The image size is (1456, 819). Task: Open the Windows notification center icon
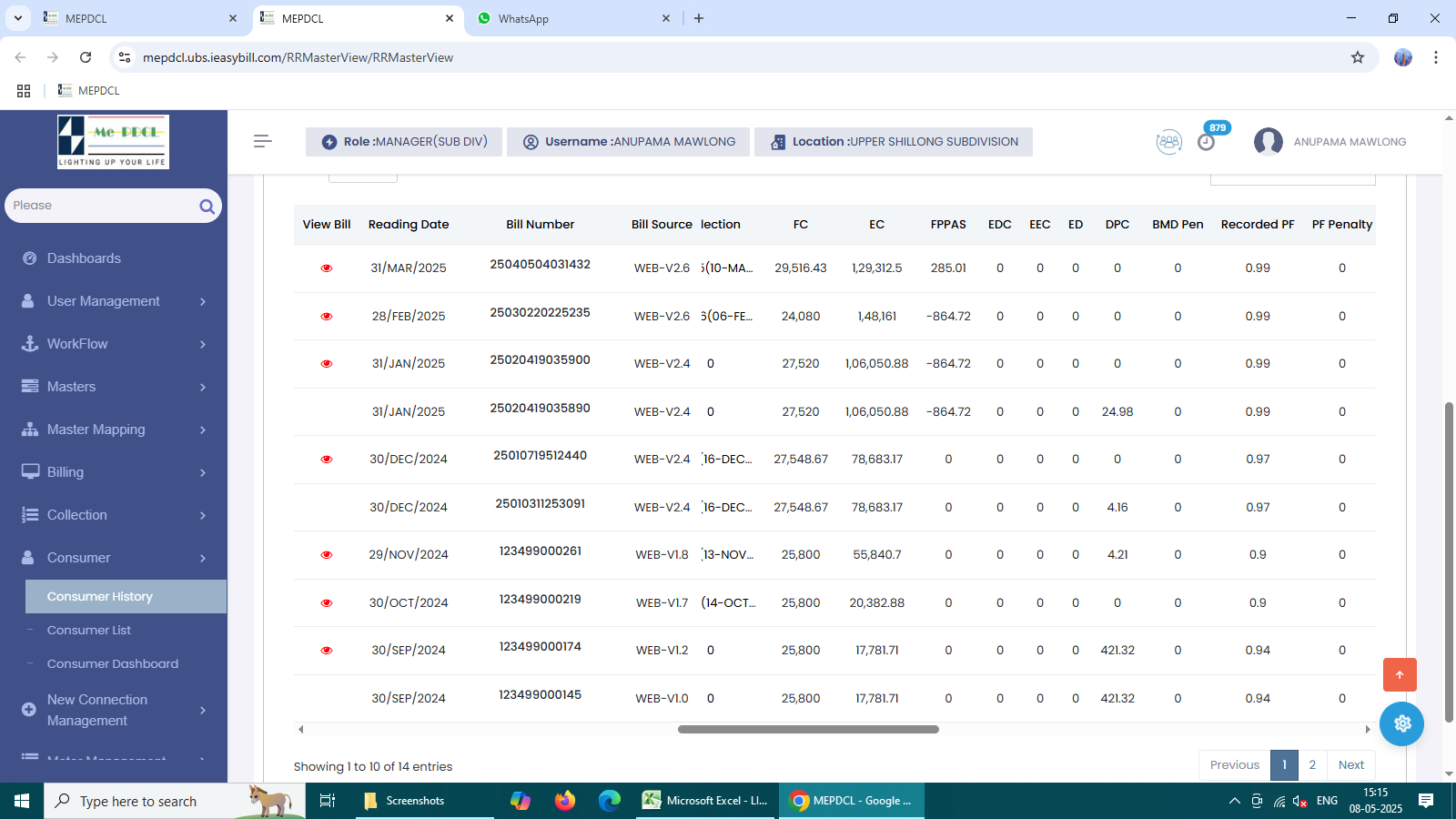coord(1426,801)
